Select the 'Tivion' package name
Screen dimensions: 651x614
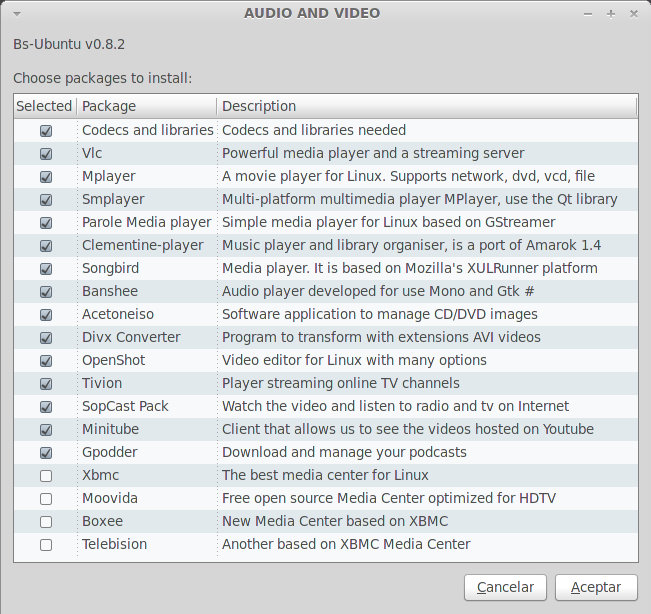102,383
